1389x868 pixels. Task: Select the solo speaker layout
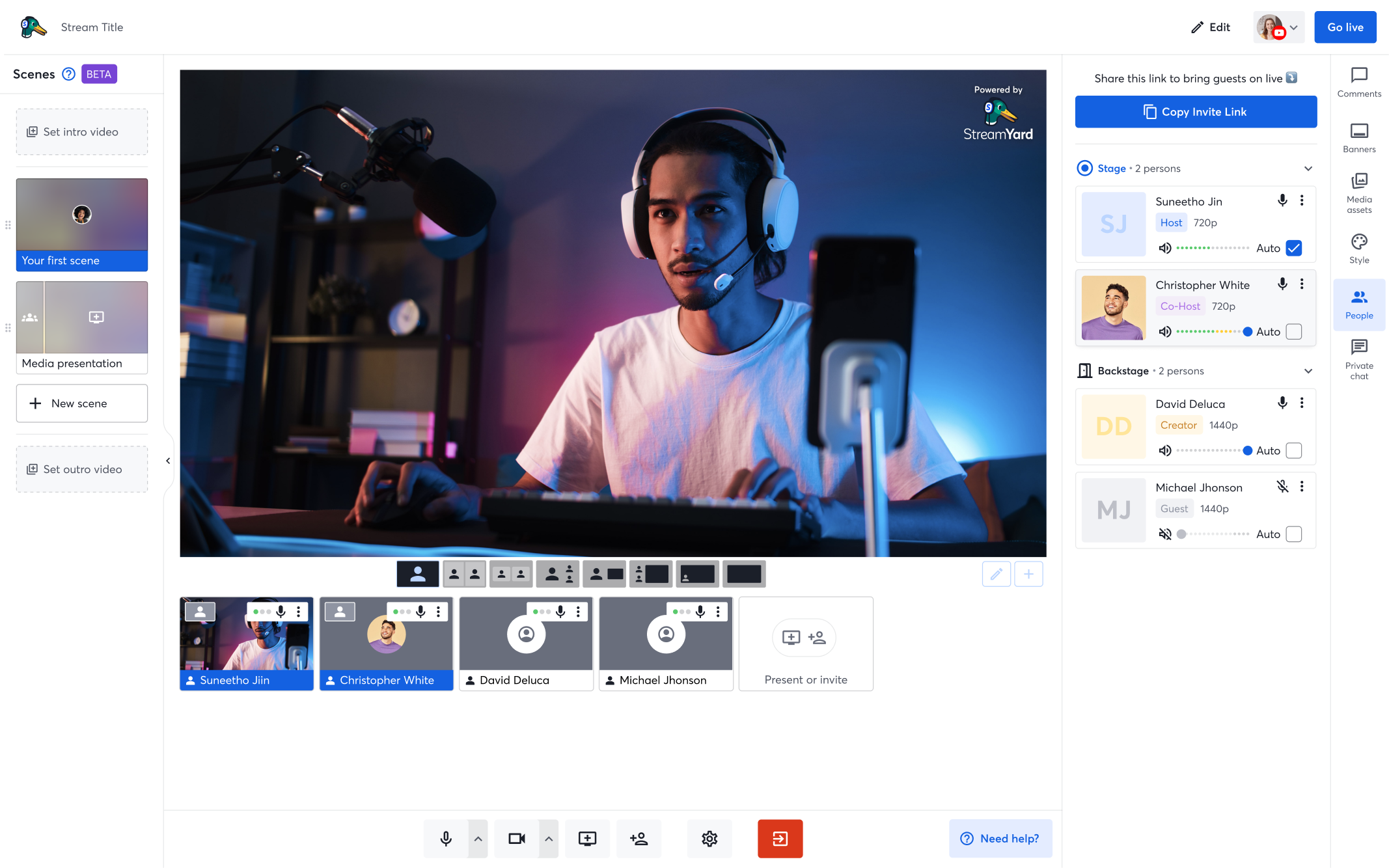pos(417,573)
